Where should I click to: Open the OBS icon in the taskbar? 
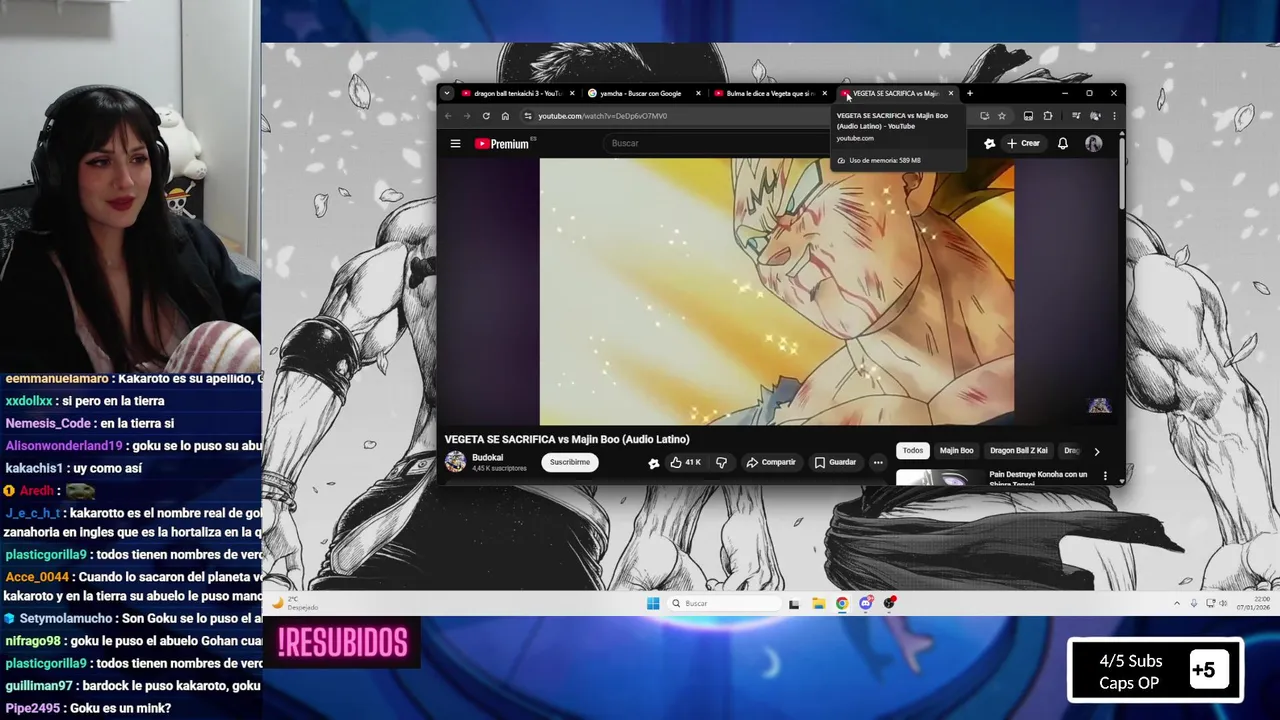click(x=889, y=603)
